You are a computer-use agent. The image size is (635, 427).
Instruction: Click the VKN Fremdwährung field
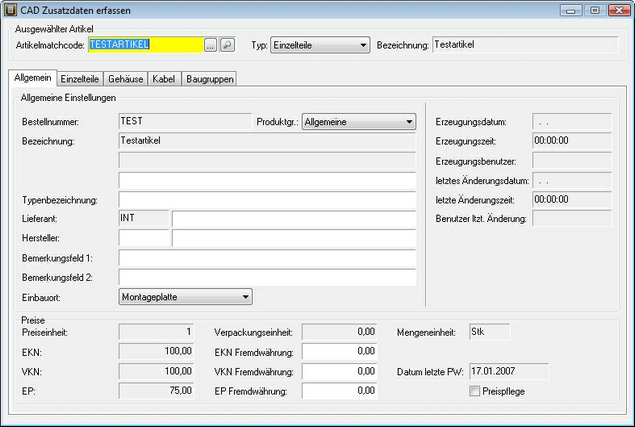pos(339,371)
